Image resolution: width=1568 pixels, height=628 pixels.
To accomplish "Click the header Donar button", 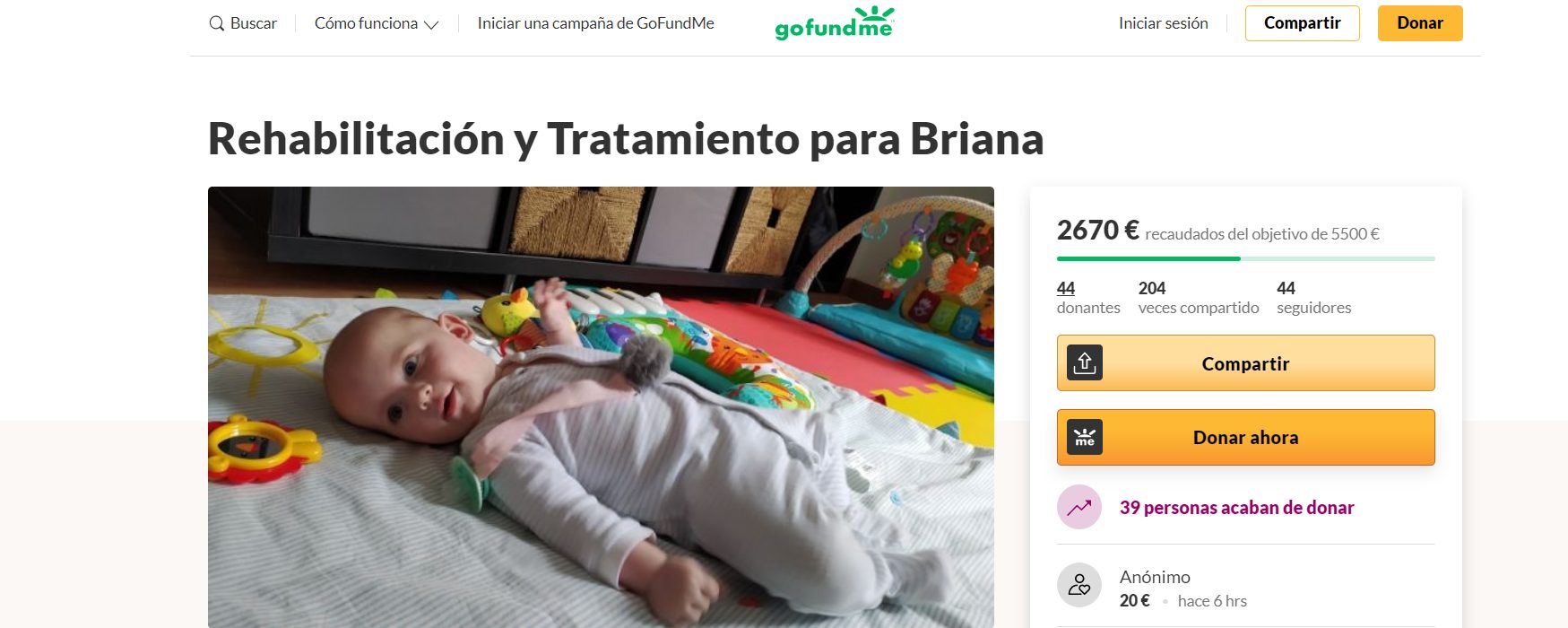I will click(1420, 23).
